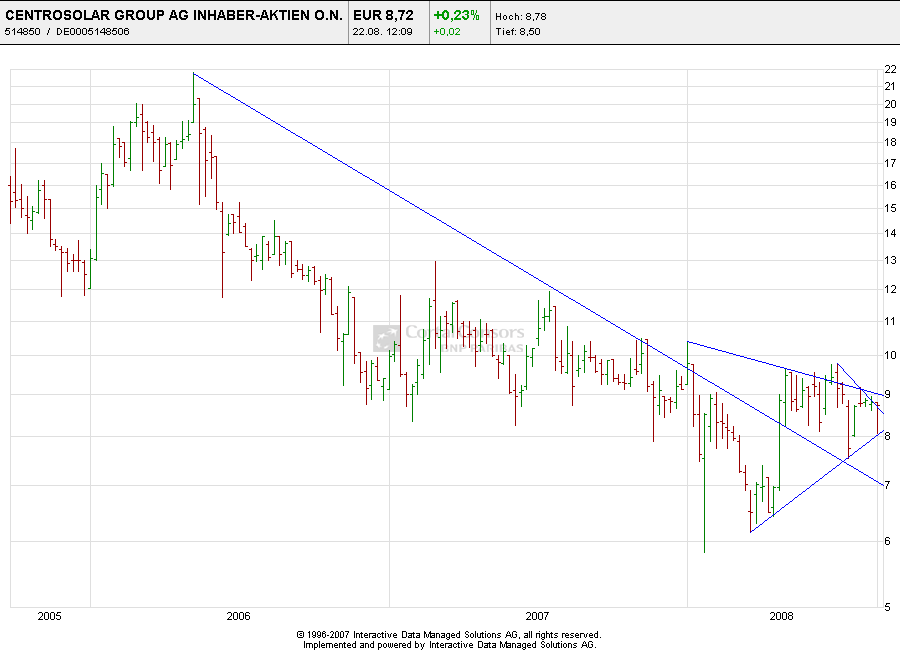Click the 14 price axis label
900x650 pixels.
point(890,233)
